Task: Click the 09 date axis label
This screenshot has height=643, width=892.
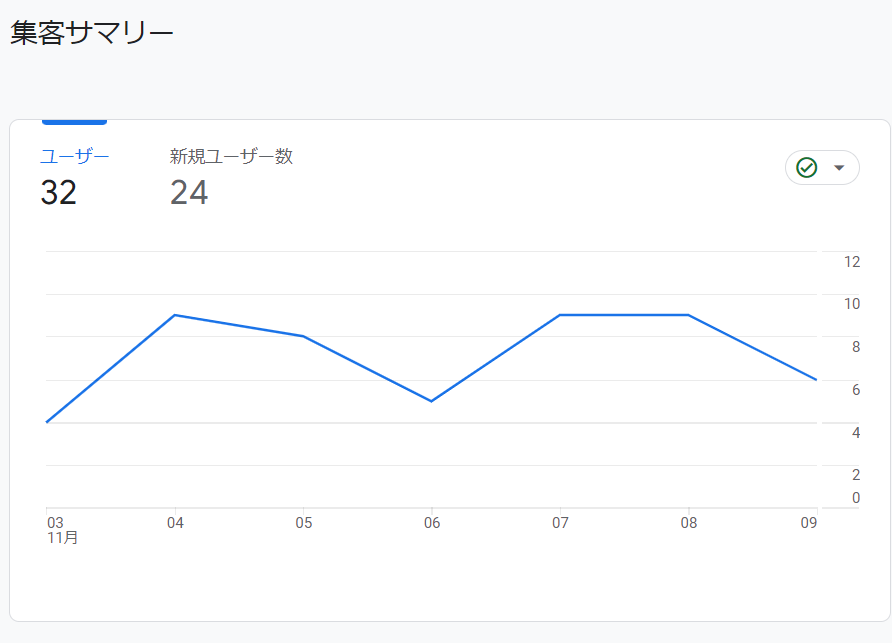Action: click(808, 523)
